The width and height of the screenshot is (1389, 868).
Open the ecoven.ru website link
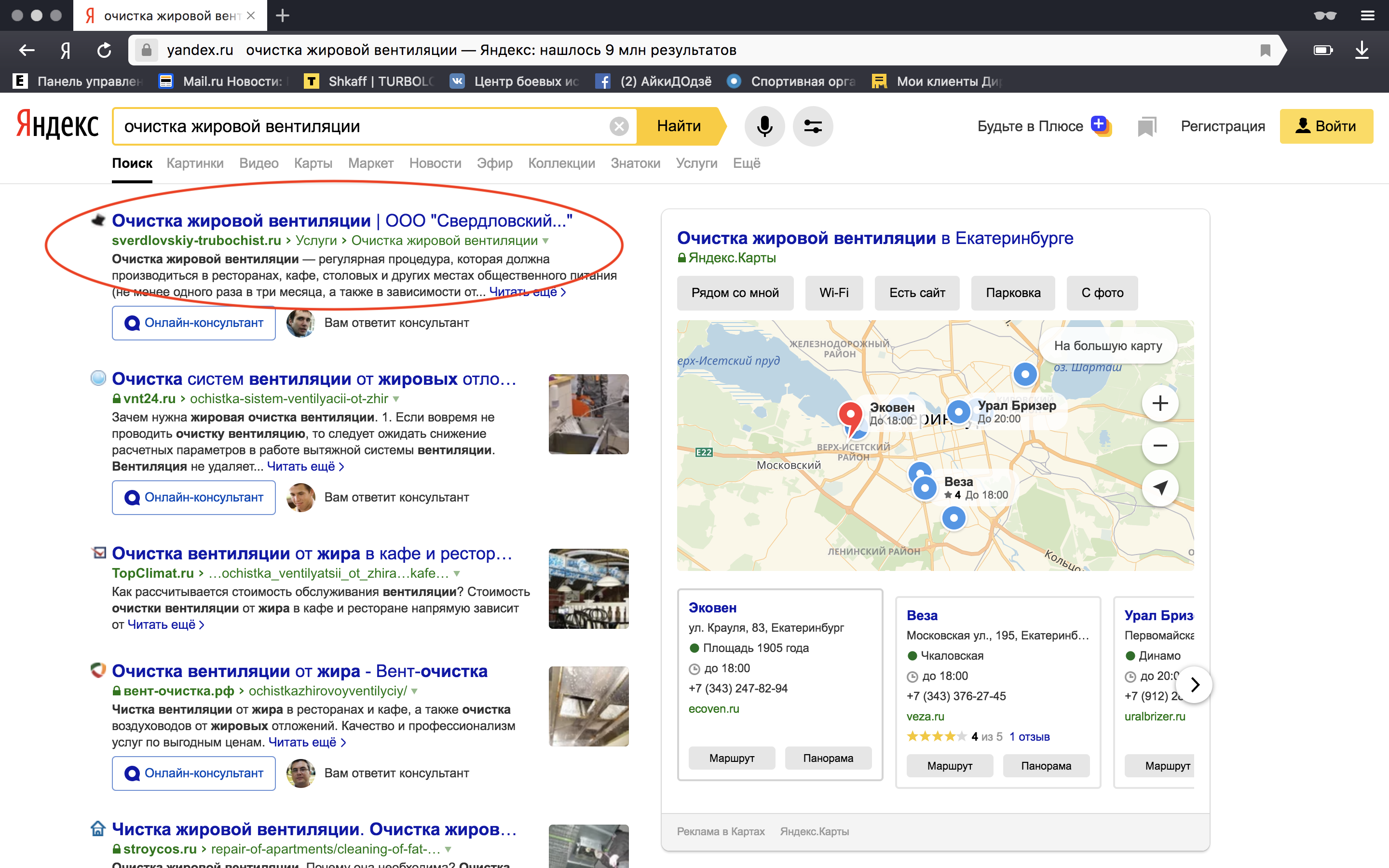click(x=713, y=708)
